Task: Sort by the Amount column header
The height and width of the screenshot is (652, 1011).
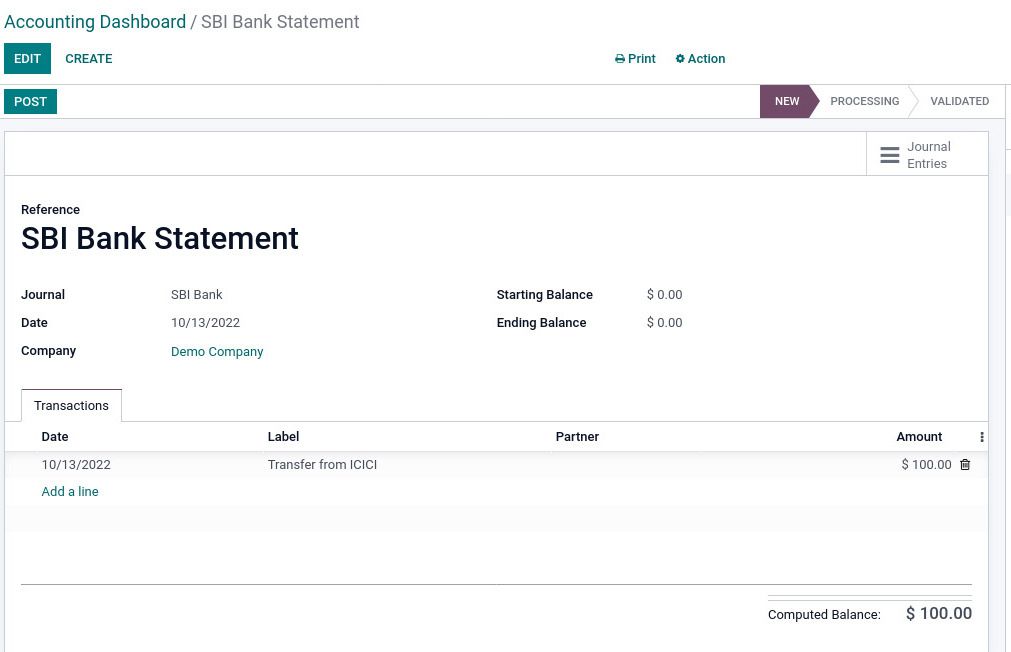Action: [918, 437]
